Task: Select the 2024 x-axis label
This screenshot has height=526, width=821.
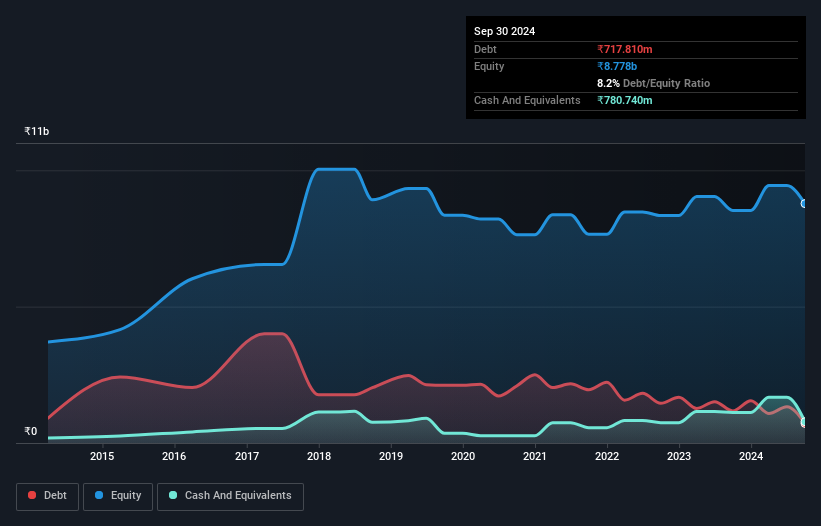Action: [x=751, y=456]
